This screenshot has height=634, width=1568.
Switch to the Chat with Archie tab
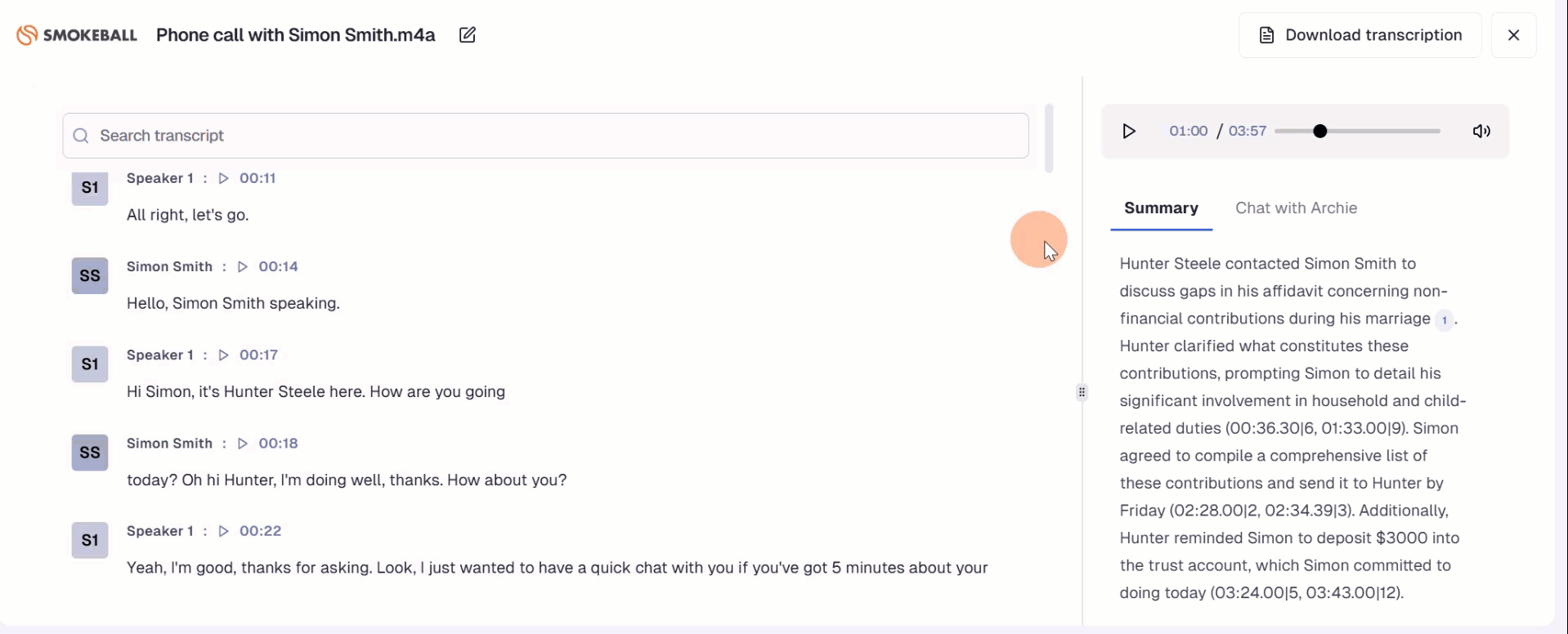(1296, 208)
